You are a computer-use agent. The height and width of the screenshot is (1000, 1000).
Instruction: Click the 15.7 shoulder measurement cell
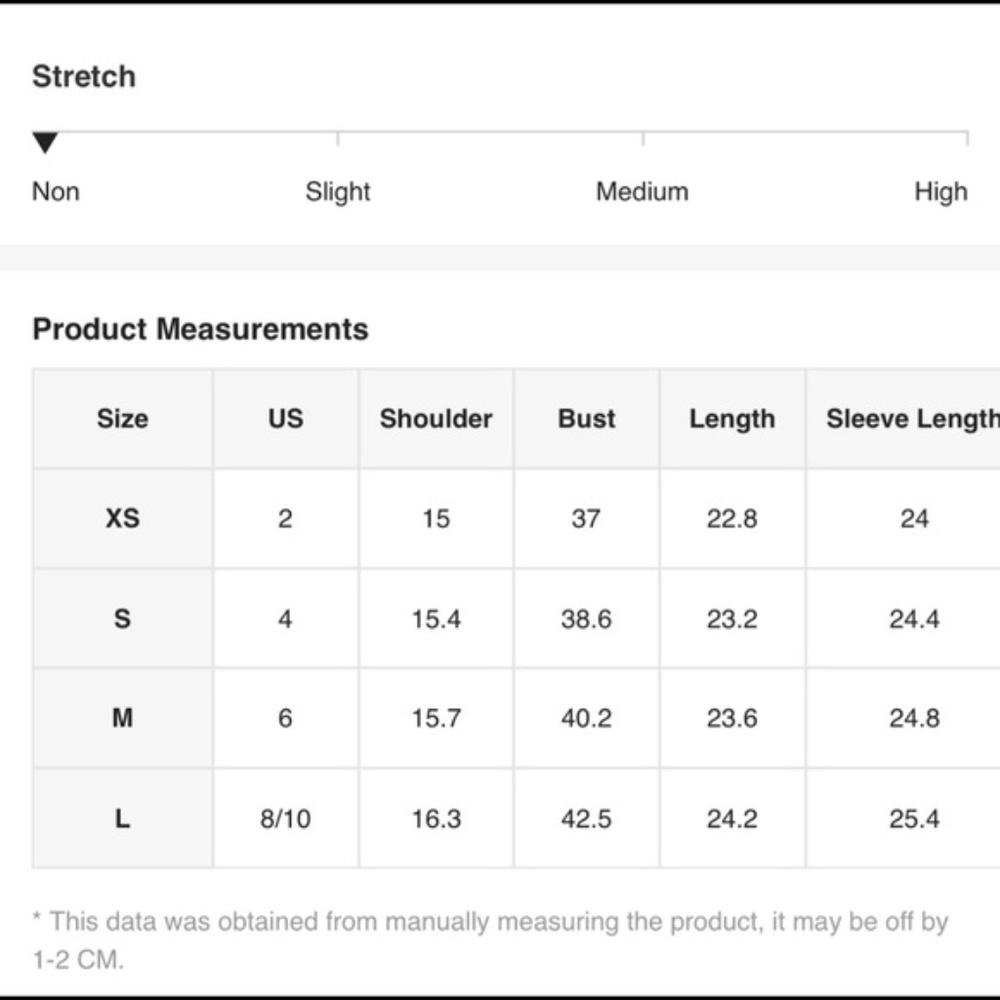pos(436,718)
